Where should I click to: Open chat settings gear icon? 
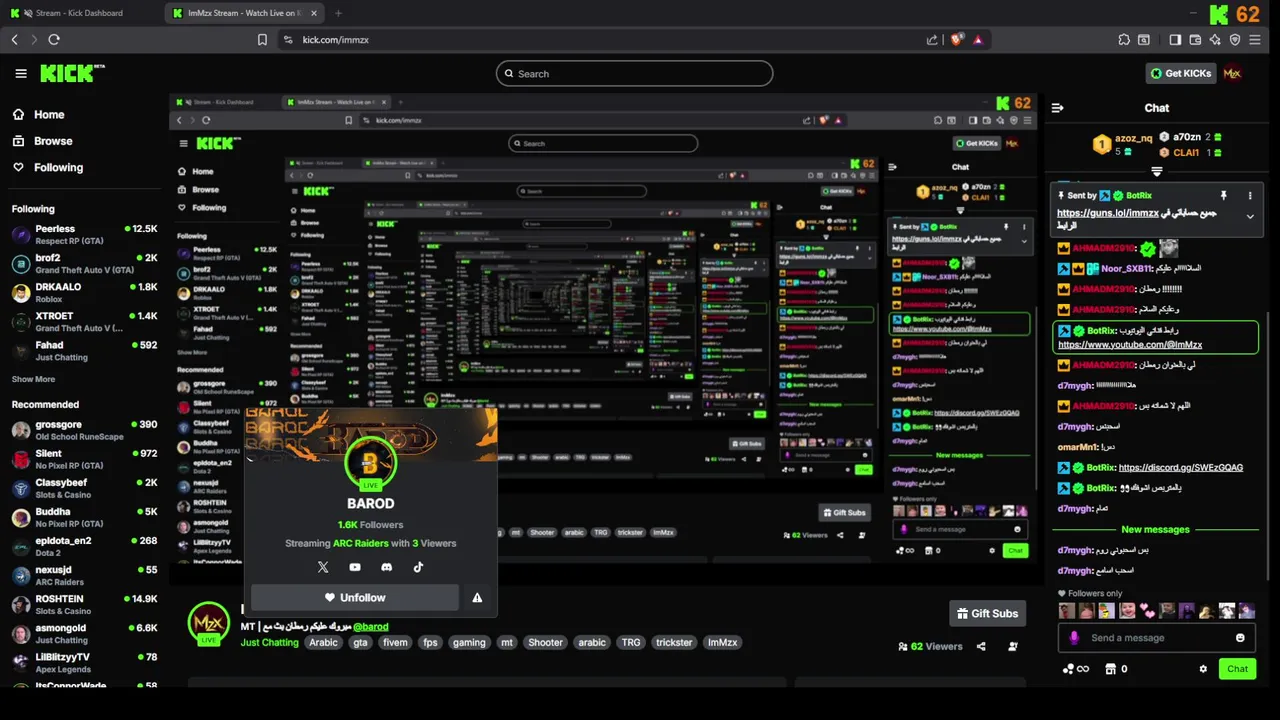click(x=1203, y=669)
